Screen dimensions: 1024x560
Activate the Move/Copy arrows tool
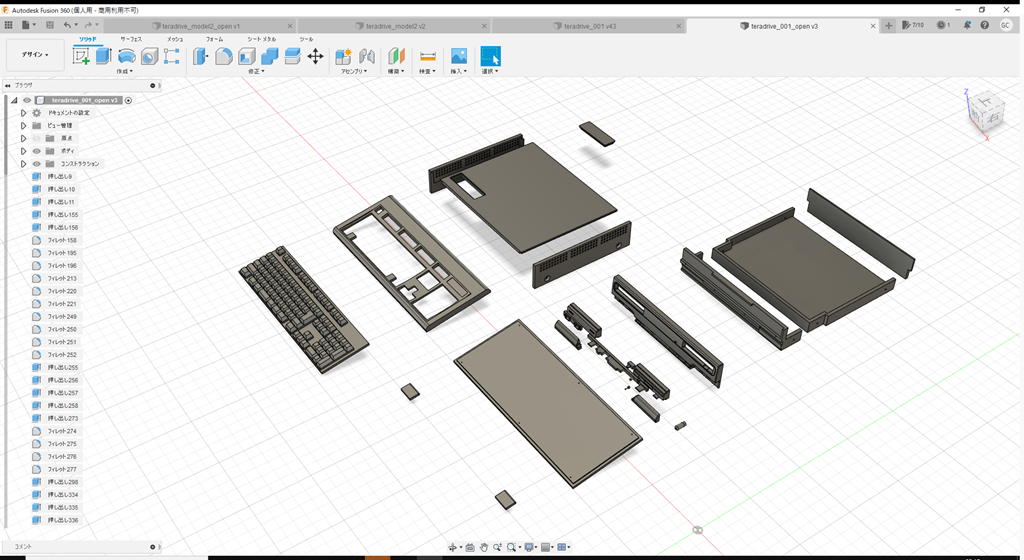click(315, 56)
